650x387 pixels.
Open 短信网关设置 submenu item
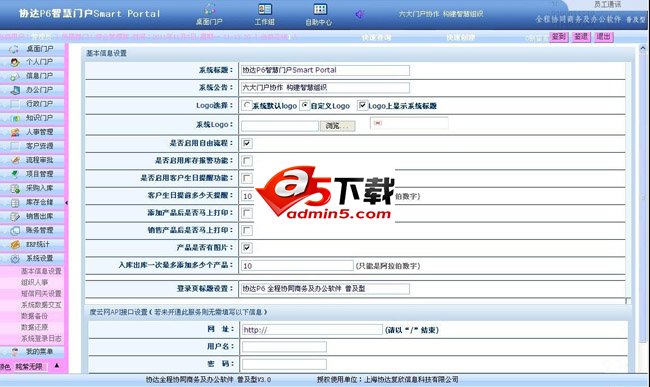click(x=41, y=294)
